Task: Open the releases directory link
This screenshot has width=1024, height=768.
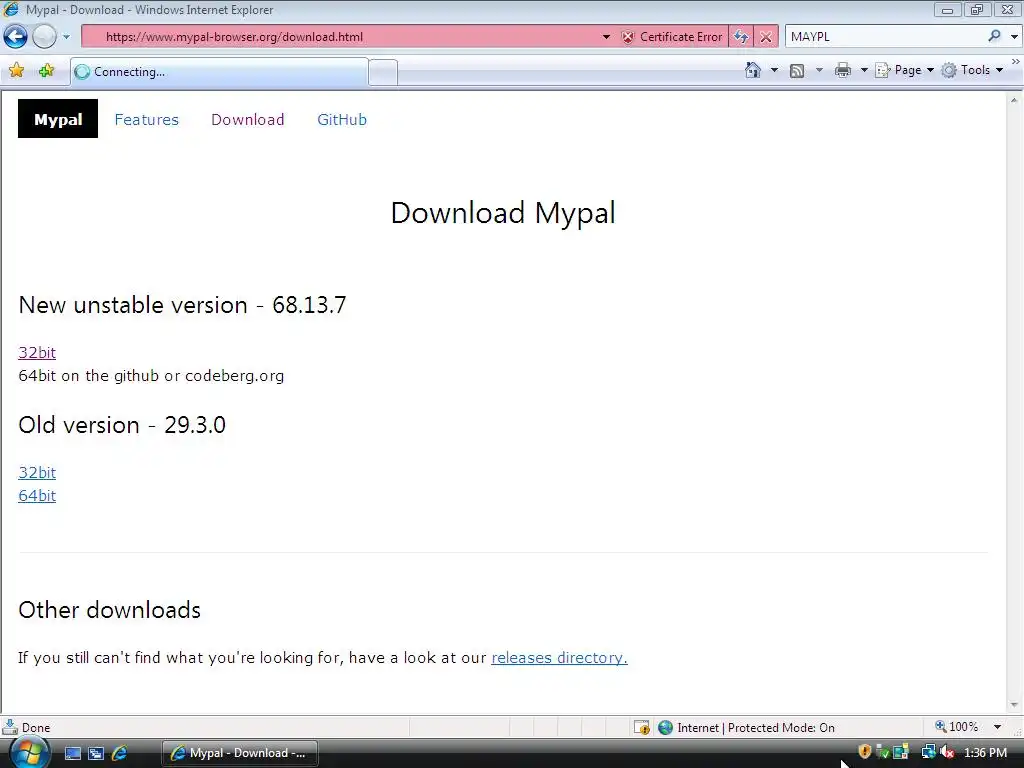Action: pos(559,658)
